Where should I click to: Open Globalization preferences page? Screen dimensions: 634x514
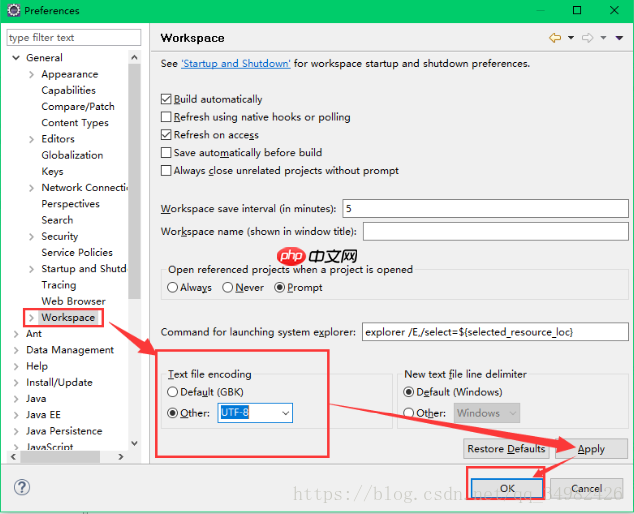(x=72, y=155)
